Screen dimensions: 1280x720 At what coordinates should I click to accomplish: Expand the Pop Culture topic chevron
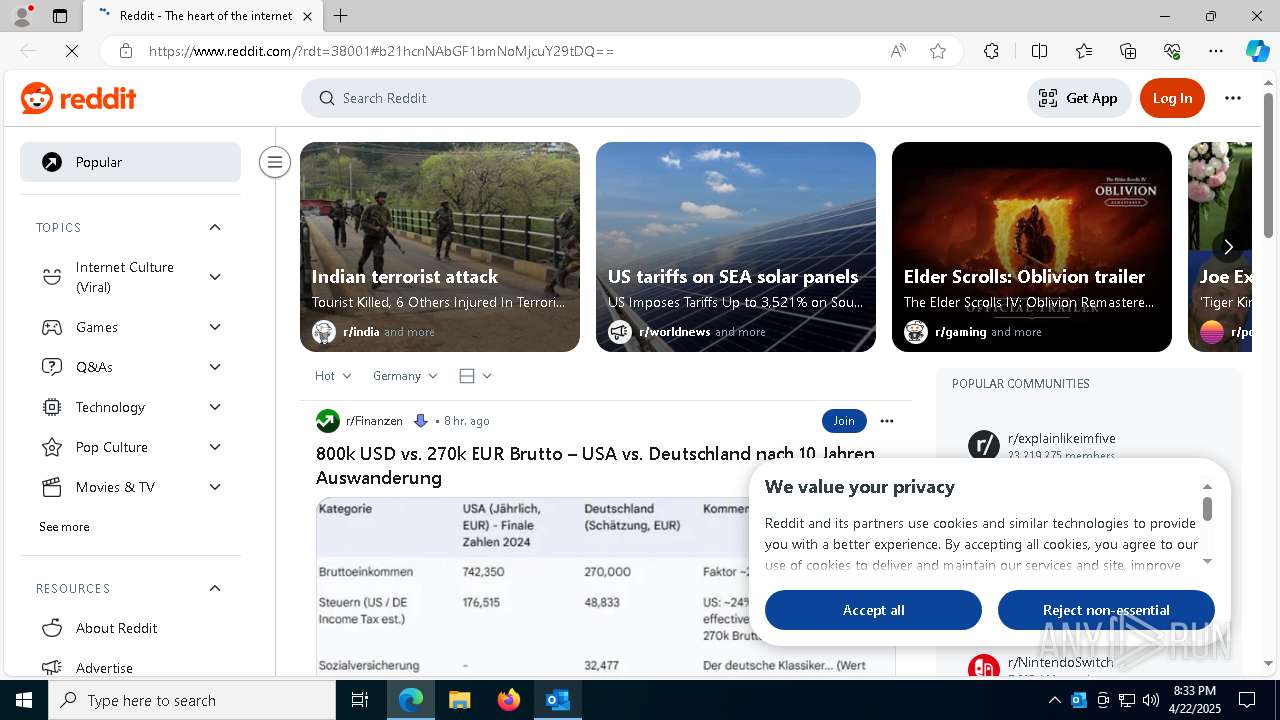coord(215,447)
